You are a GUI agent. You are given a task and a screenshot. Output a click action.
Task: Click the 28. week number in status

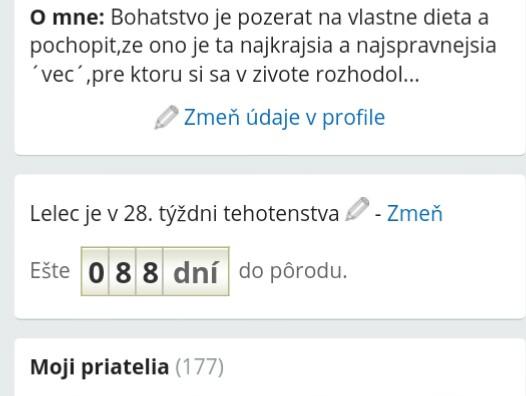point(138,214)
